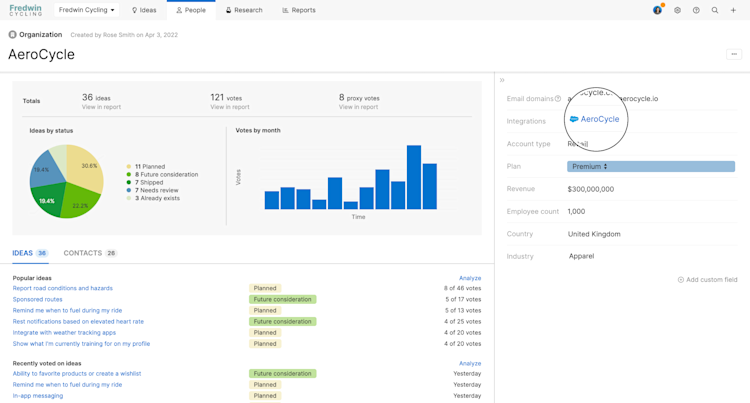Viewport: 750px width, 403px height.
Task: Click the plus icon to add new
Action: coord(733,10)
